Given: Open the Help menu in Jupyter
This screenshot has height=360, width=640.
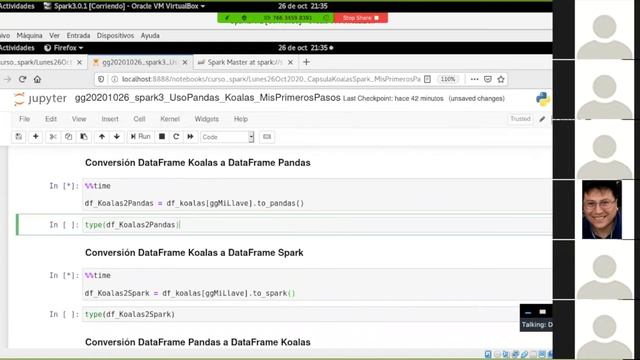Looking at the screenshot, I should point(241,119).
